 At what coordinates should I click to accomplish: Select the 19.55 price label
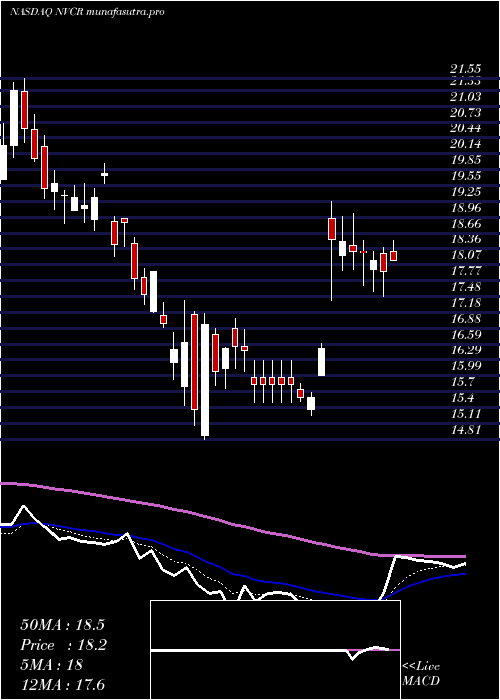point(466,176)
